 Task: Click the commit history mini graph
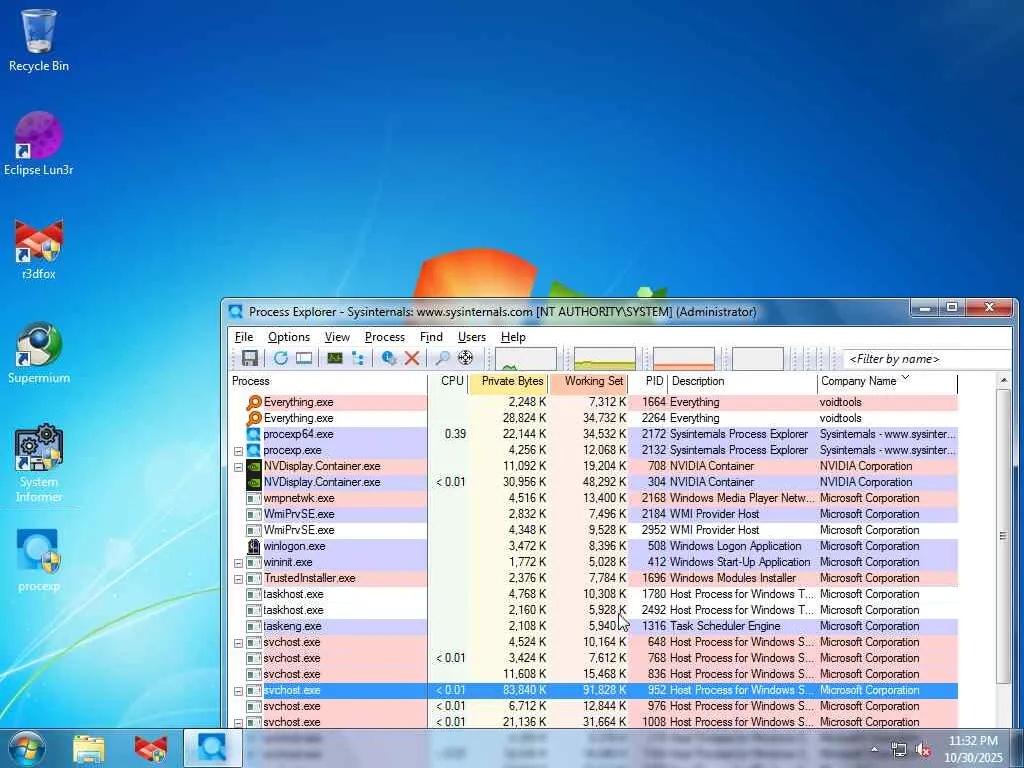pos(605,359)
